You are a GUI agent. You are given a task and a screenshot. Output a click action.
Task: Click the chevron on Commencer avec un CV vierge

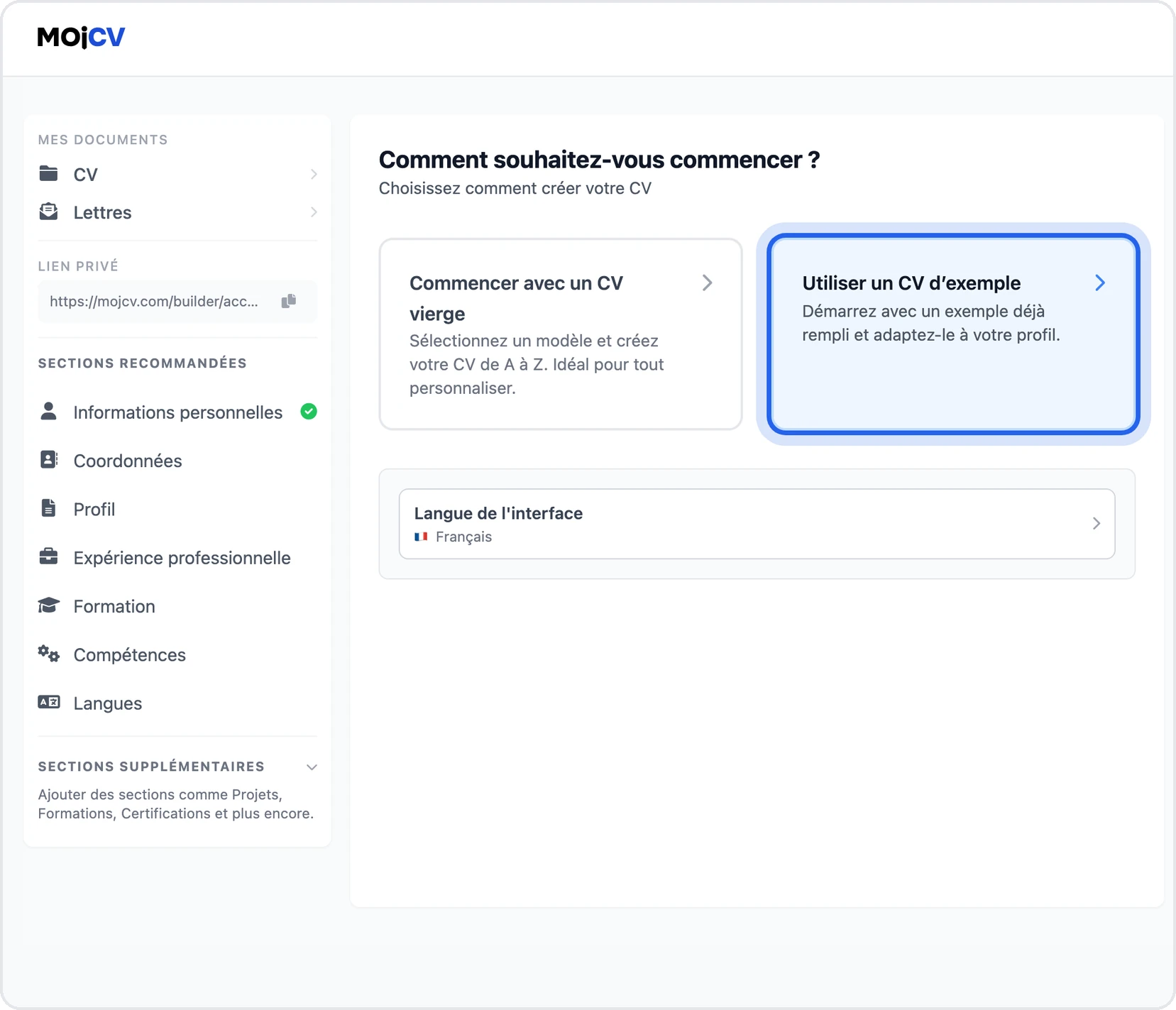click(x=707, y=282)
